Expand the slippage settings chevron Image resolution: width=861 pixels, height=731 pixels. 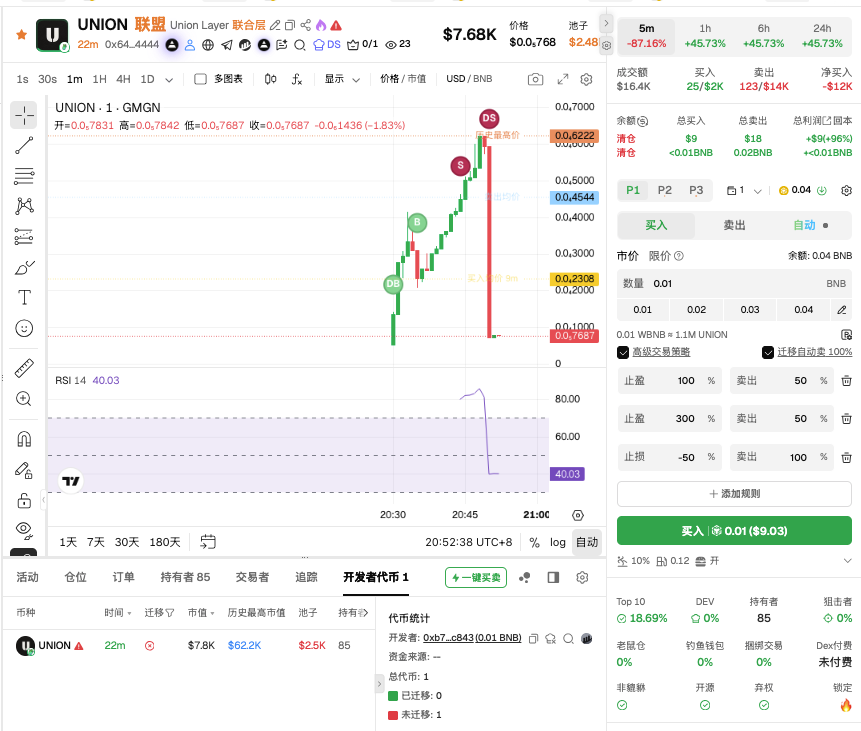click(x=847, y=561)
